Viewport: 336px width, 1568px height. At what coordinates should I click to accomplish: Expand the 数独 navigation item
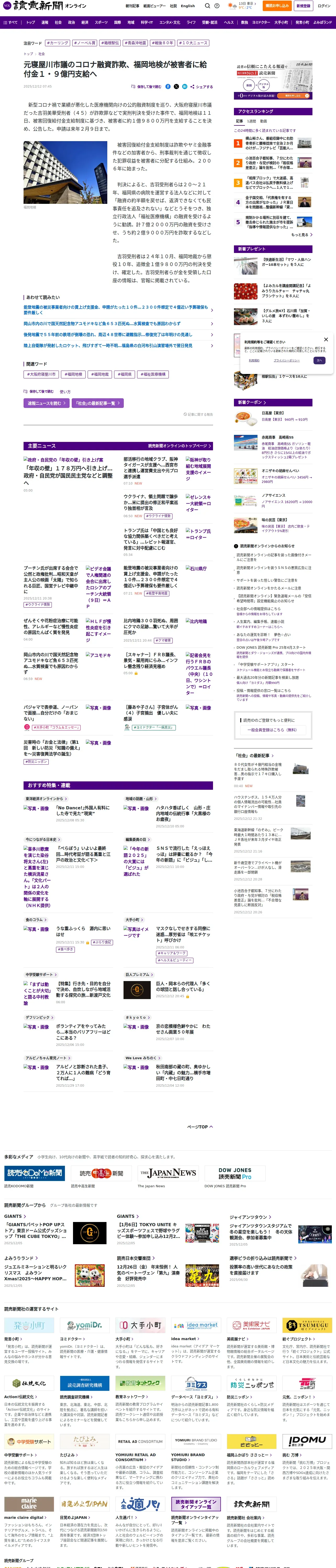(x=244, y=22)
